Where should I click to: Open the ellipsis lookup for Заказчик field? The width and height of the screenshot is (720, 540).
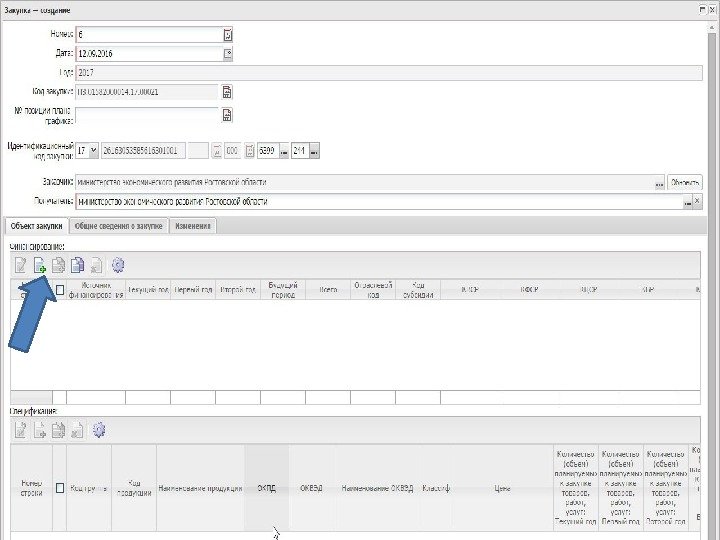(659, 183)
